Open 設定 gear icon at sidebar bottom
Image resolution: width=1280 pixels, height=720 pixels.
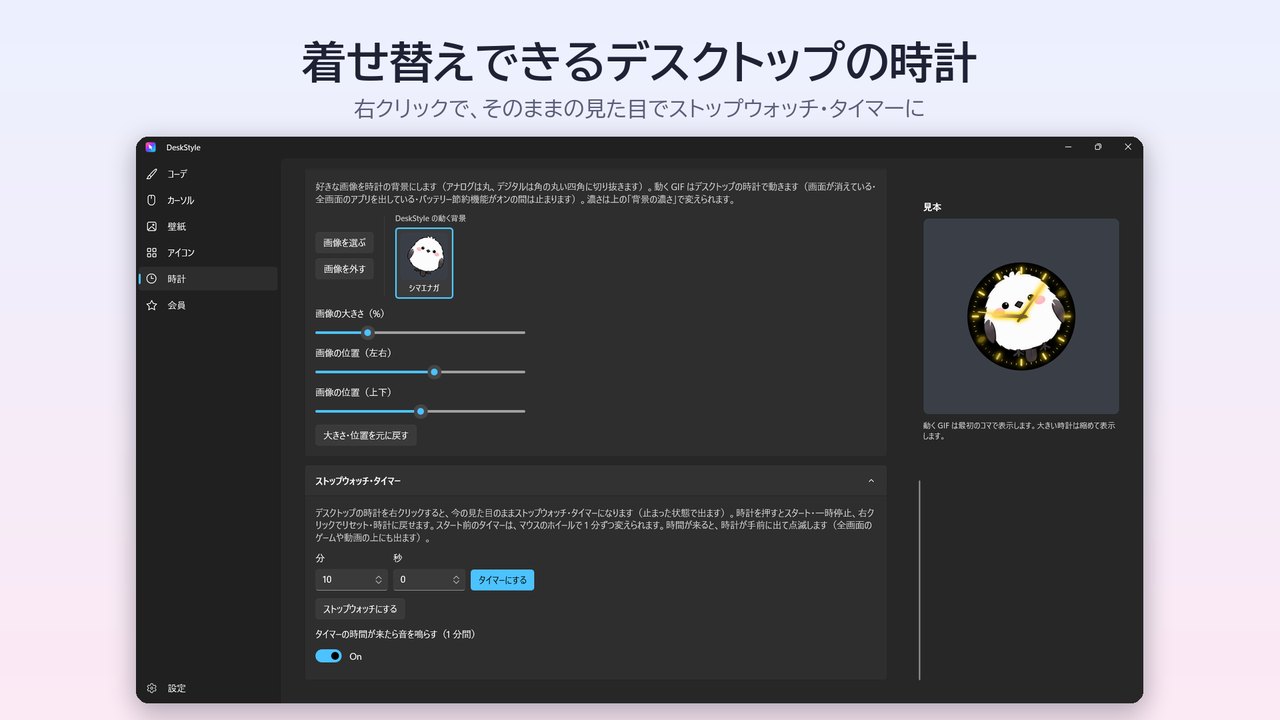(x=152, y=688)
